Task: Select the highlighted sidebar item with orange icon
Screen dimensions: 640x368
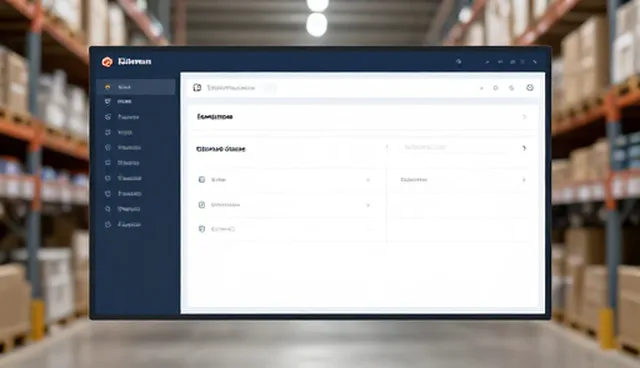Action: coord(136,87)
